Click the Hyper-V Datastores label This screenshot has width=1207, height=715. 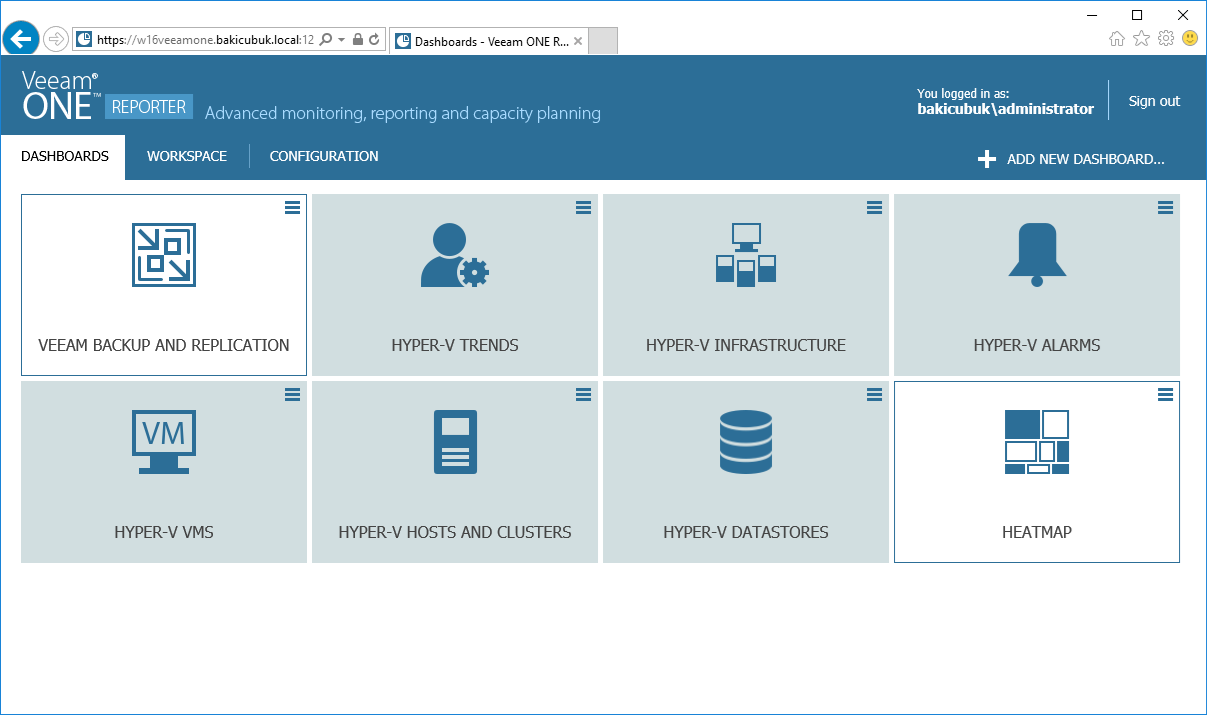746,532
